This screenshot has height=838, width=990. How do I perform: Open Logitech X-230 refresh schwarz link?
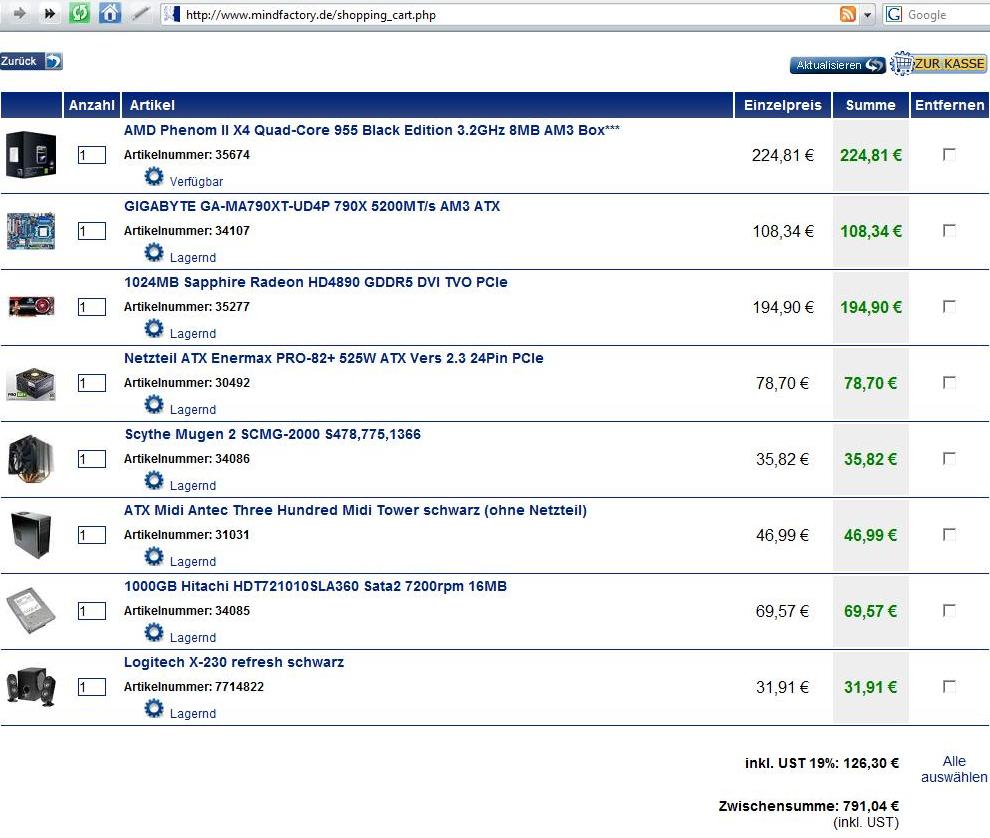pos(234,662)
